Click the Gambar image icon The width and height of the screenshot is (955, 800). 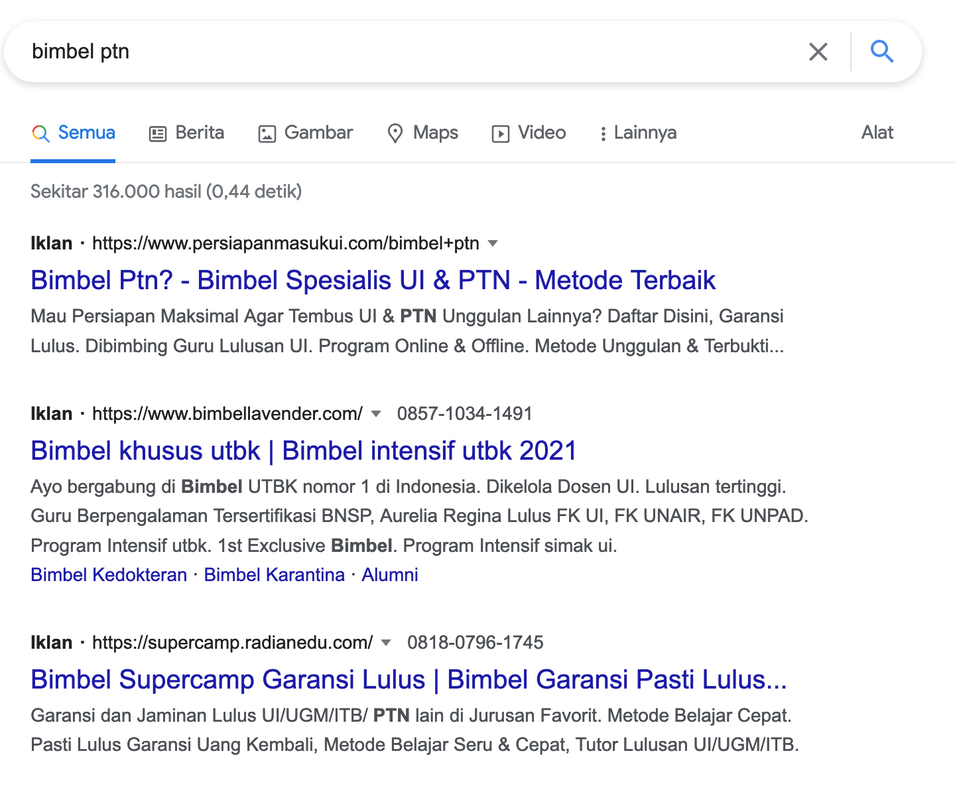pos(267,134)
